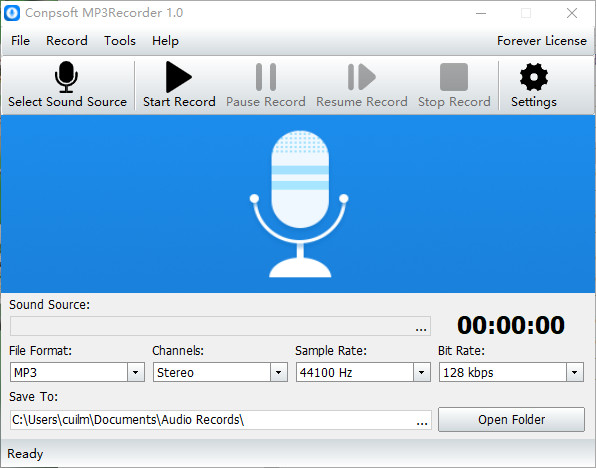Start recording with the play icon

click(x=178, y=77)
